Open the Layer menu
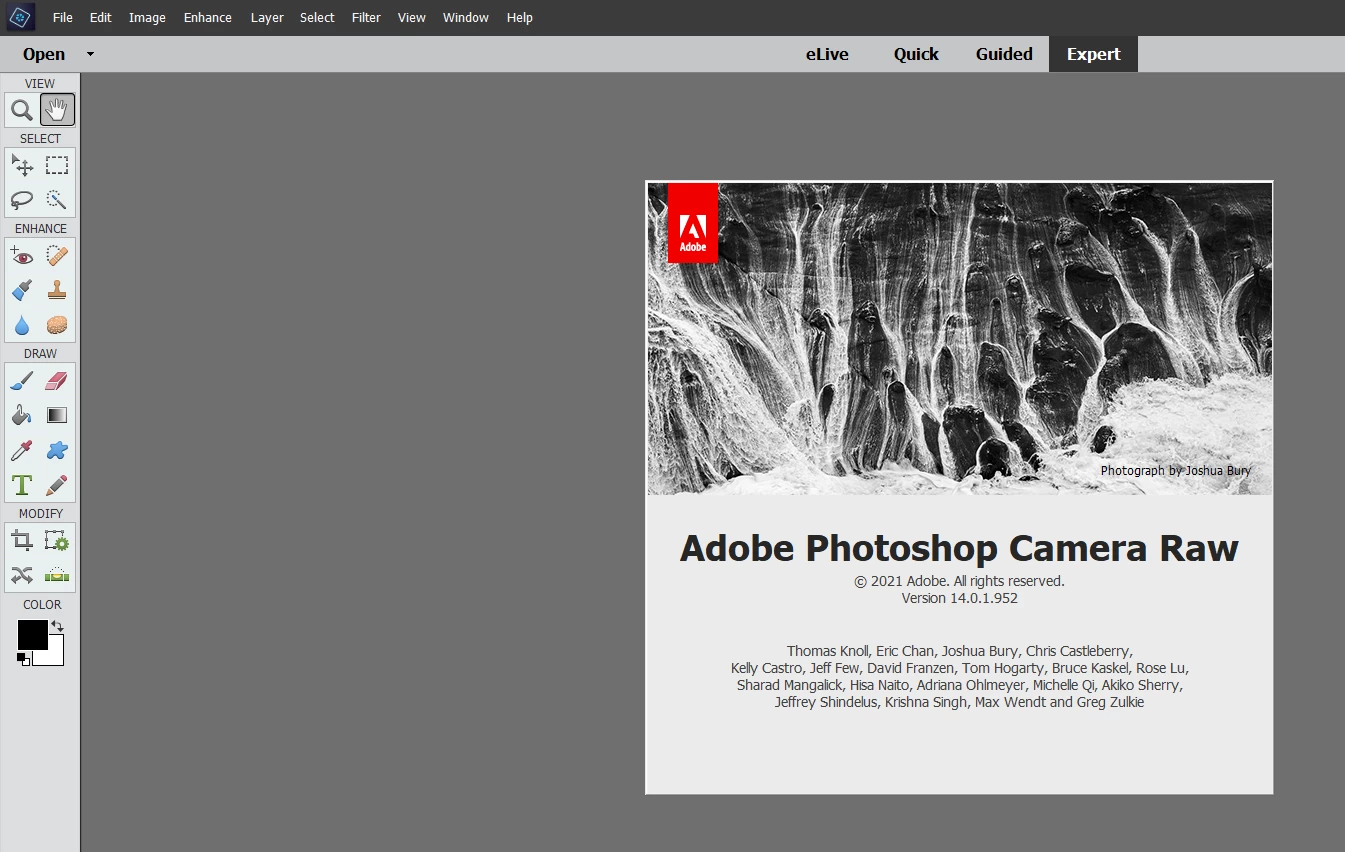The height and width of the screenshot is (852, 1345). [x=267, y=17]
